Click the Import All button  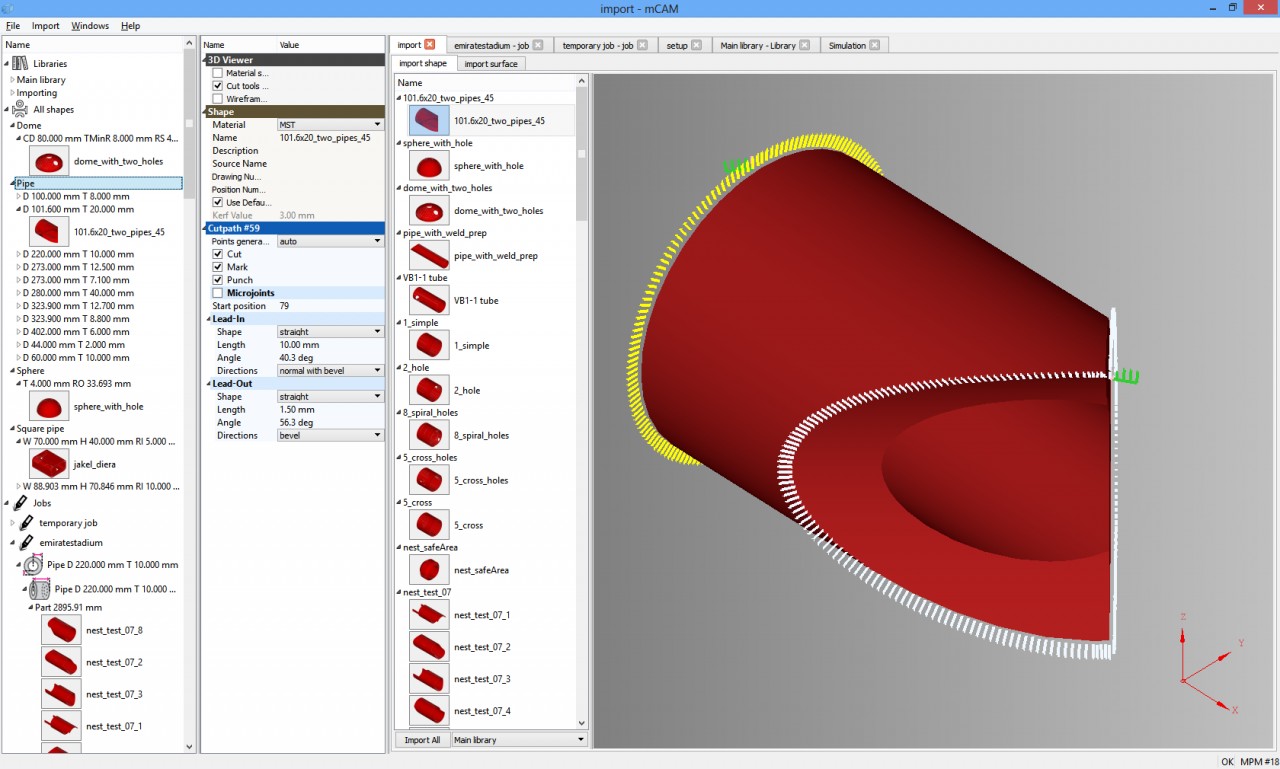(x=422, y=740)
